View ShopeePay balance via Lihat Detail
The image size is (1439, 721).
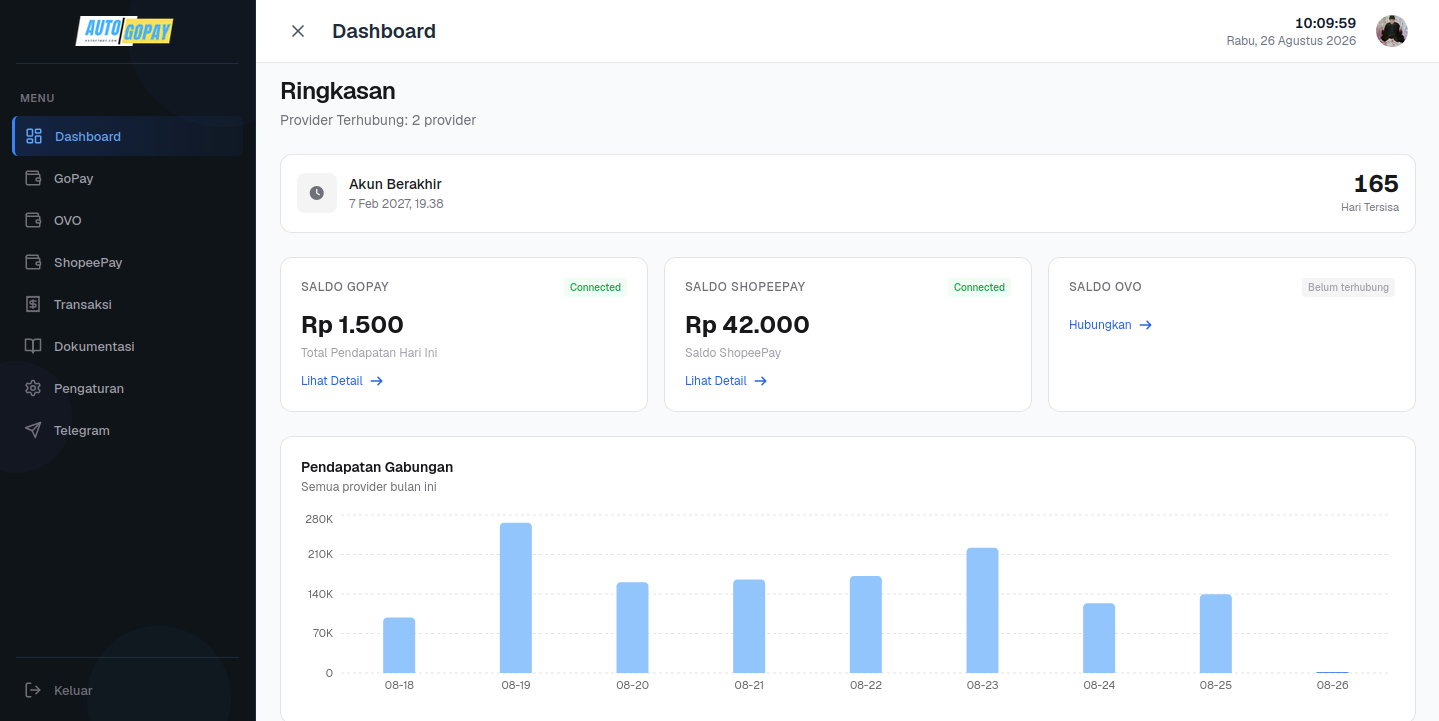tap(726, 381)
